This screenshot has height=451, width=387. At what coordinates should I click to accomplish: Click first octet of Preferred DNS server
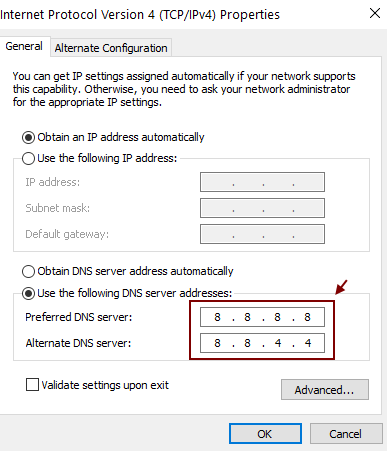(x=217, y=317)
